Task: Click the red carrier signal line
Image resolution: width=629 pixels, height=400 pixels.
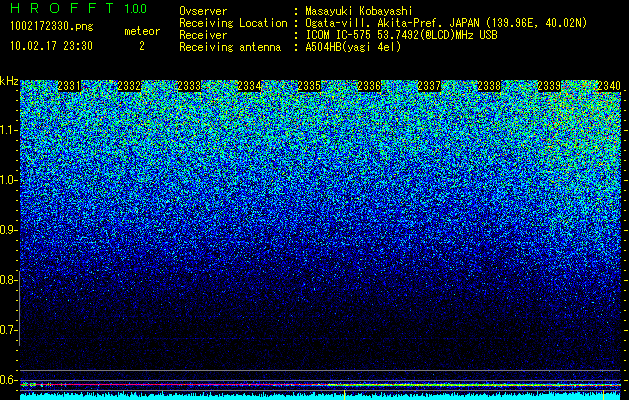Action: [x=321, y=385]
